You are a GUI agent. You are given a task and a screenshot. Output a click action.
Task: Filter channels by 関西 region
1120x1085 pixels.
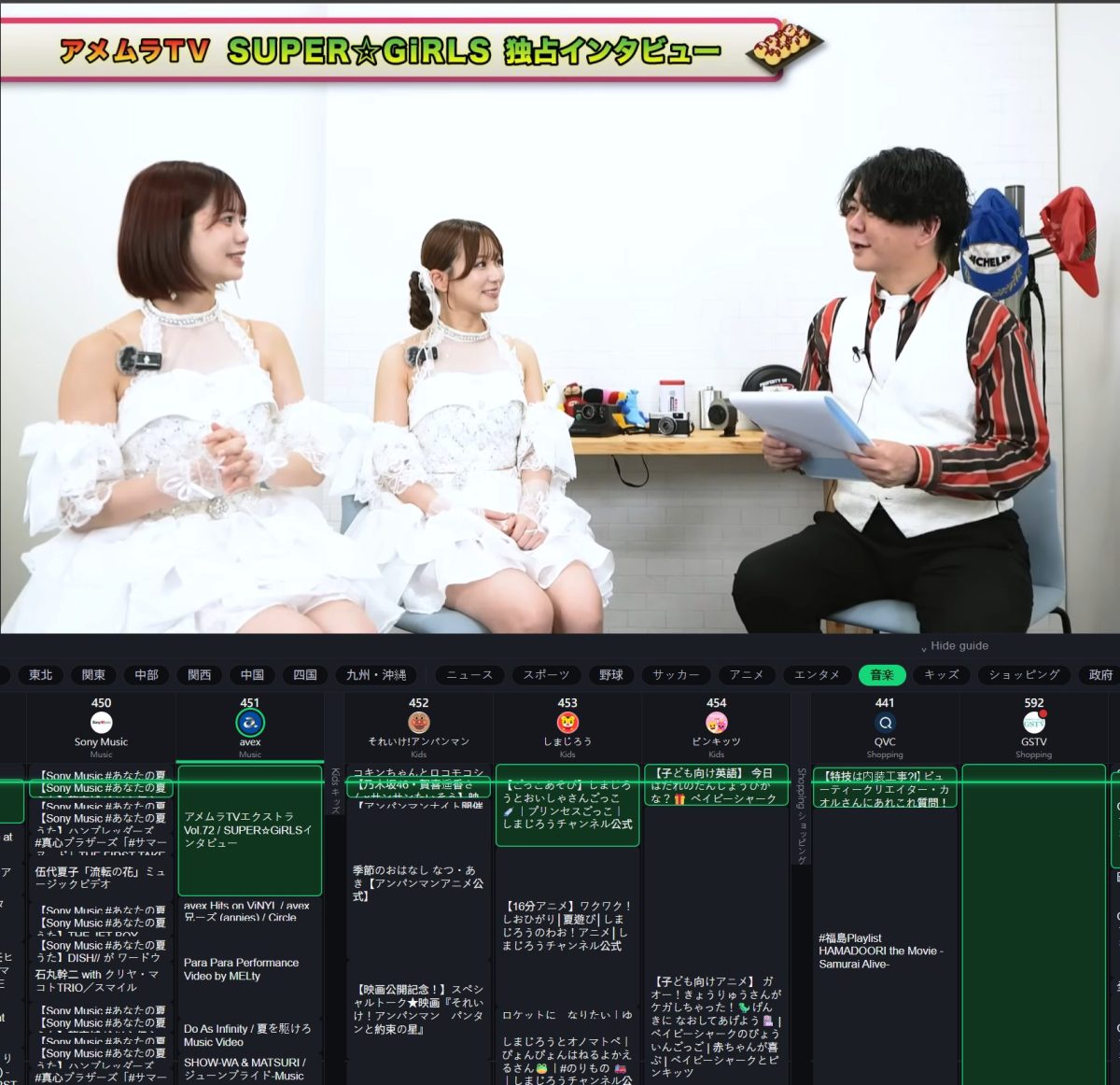[x=200, y=674]
